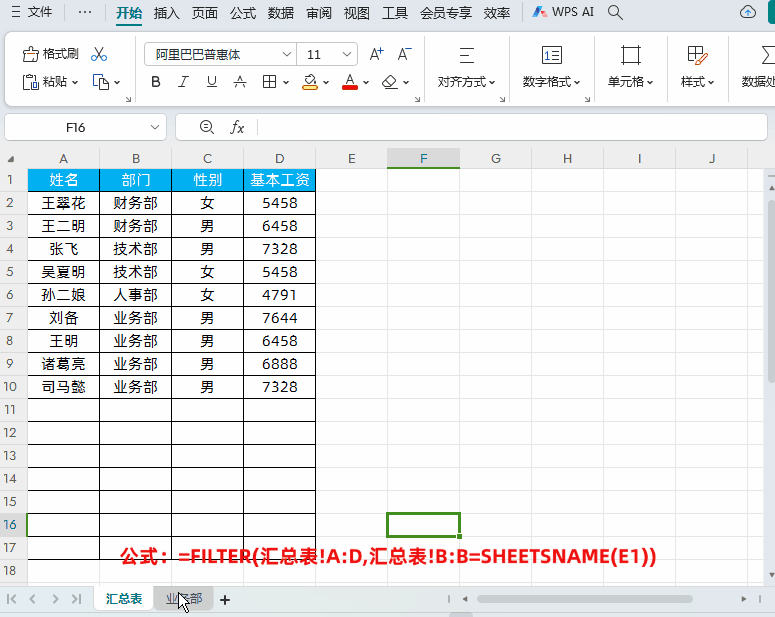Apply the red font color
The width and height of the screenshot is (775, 617).
pos(350,82)
